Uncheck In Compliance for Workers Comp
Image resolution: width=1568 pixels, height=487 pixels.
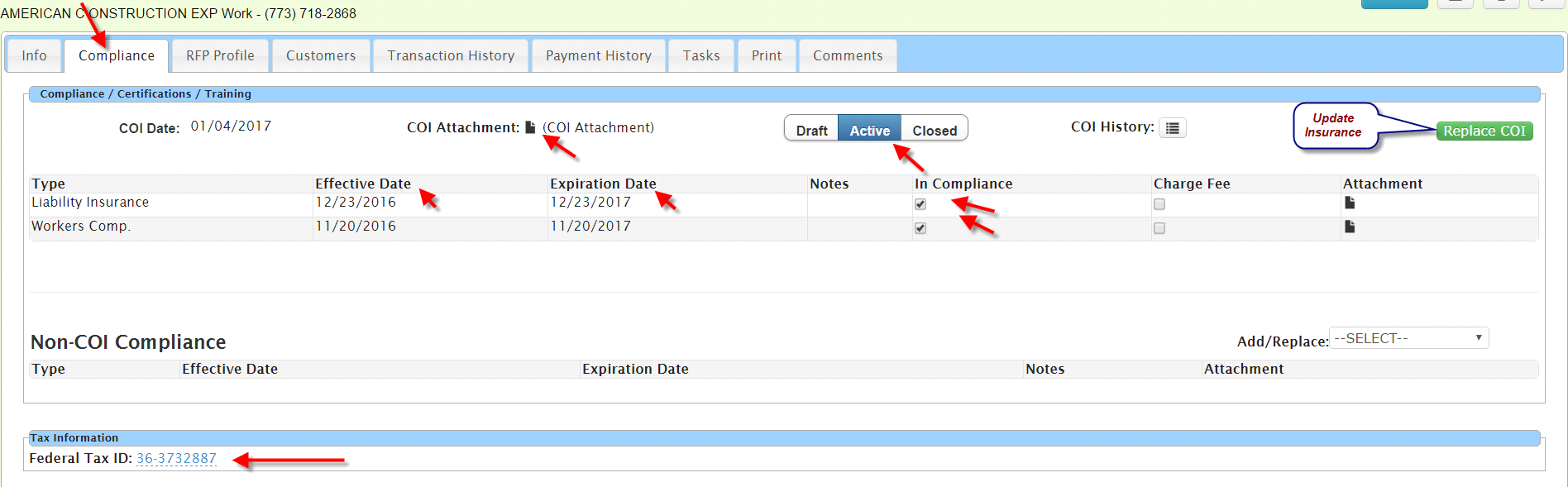[920, 228]
